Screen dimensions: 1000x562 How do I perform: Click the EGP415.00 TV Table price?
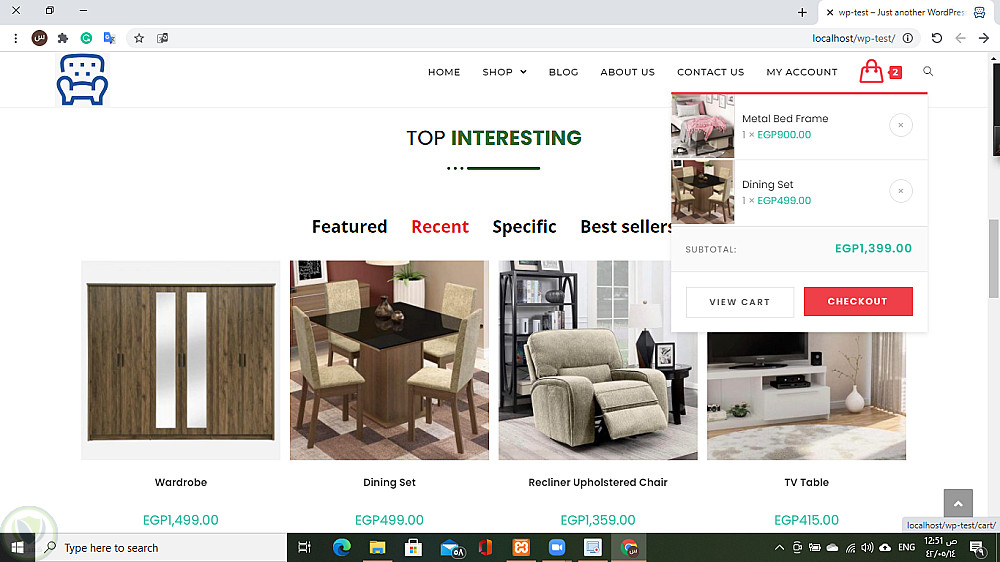point(806,520)
